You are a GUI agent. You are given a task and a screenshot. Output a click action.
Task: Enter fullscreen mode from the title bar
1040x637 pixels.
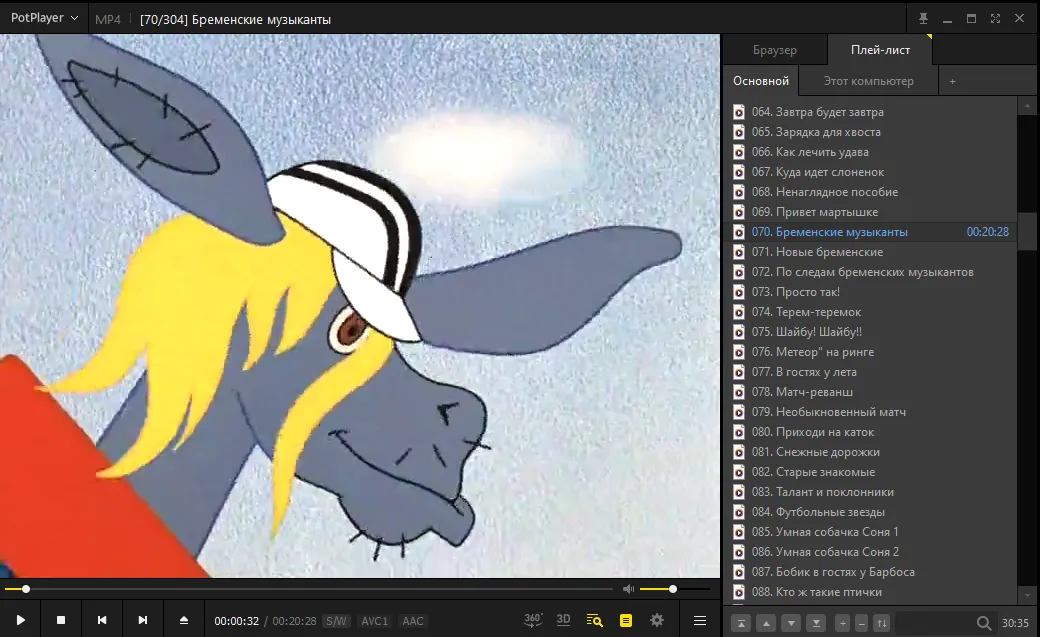click(995, 19)
